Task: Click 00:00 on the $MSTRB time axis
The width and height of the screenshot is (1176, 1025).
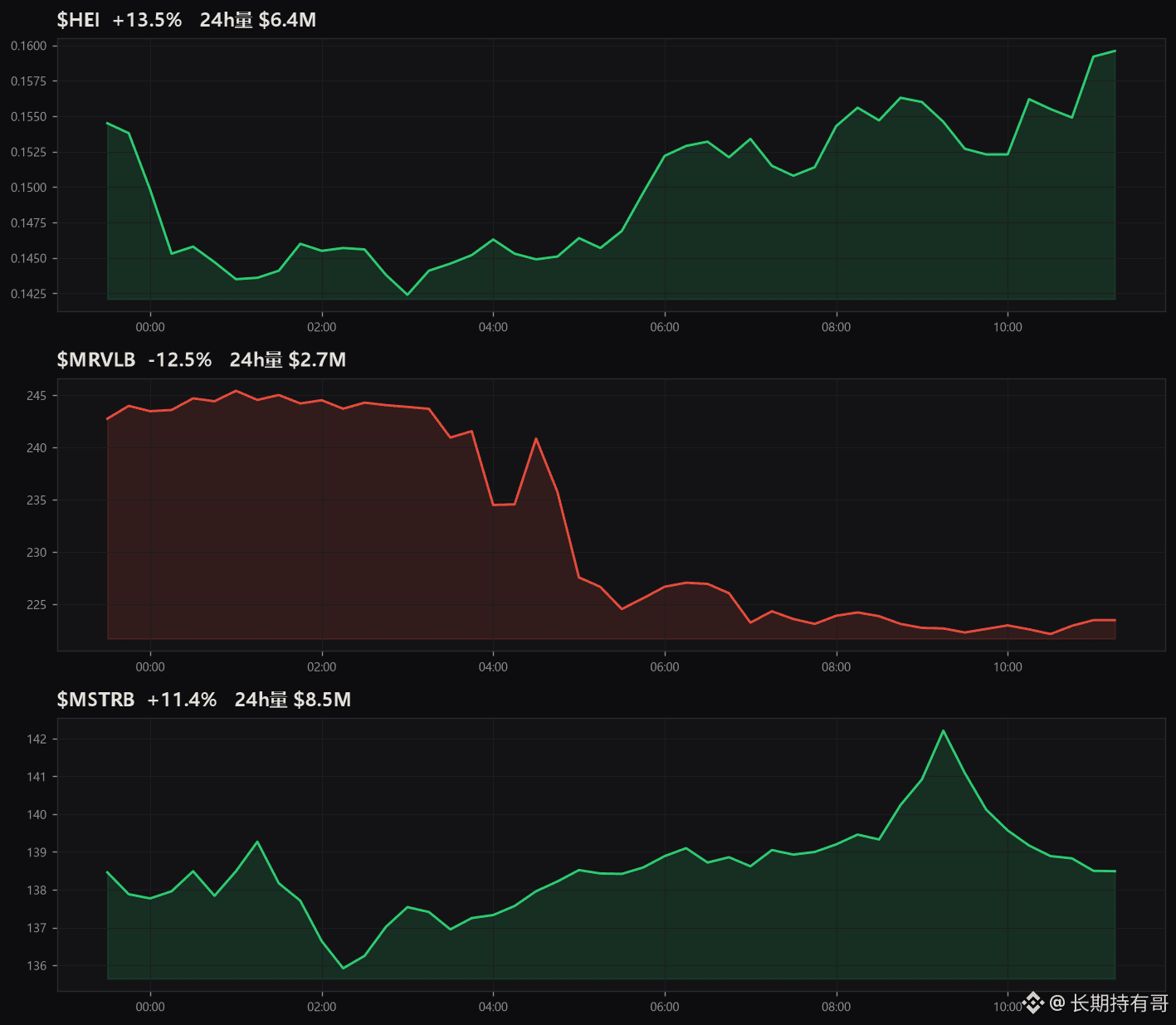Action: [x=150, y=1007]
